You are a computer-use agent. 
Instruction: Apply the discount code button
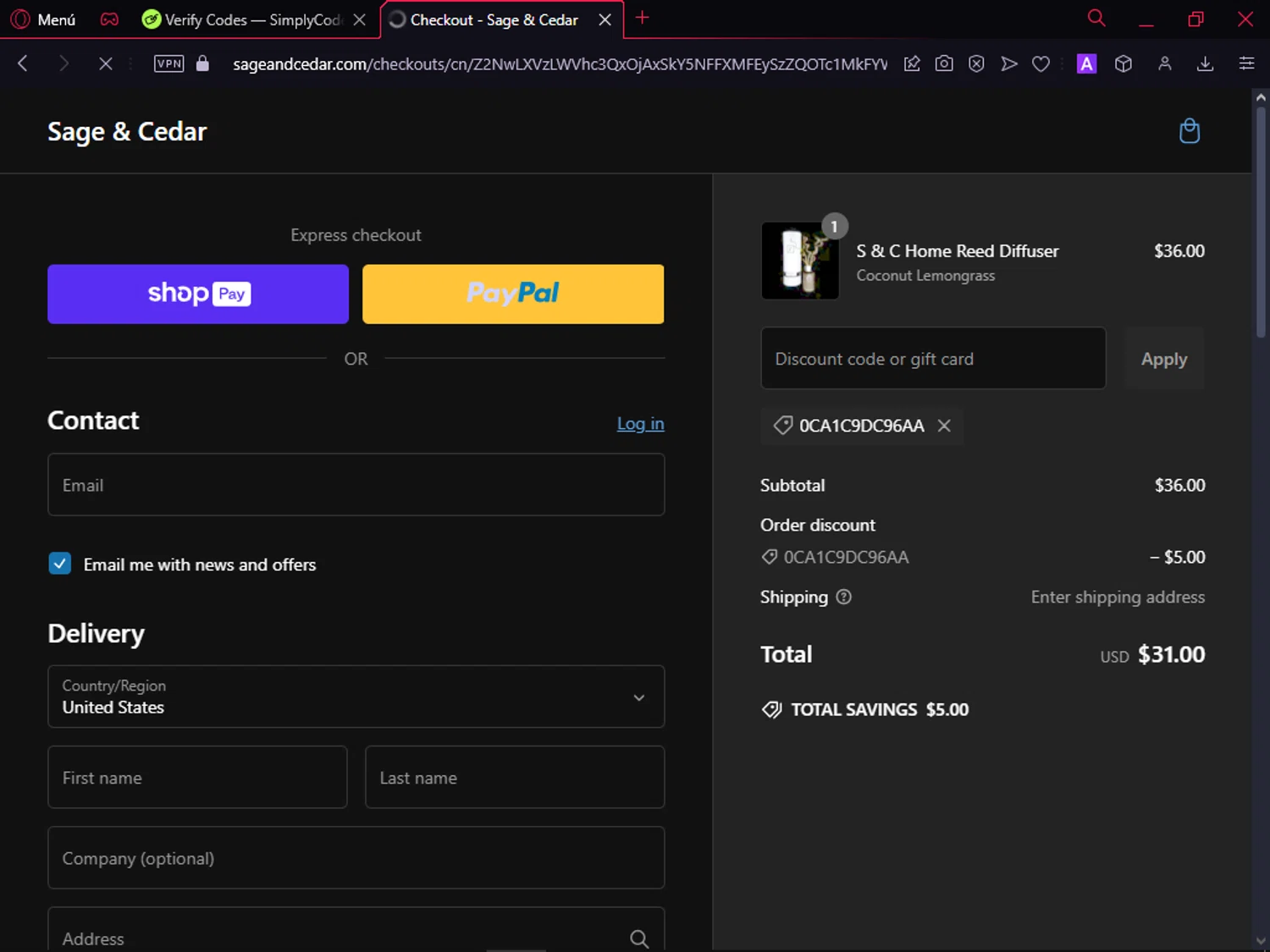point(1164,358)
